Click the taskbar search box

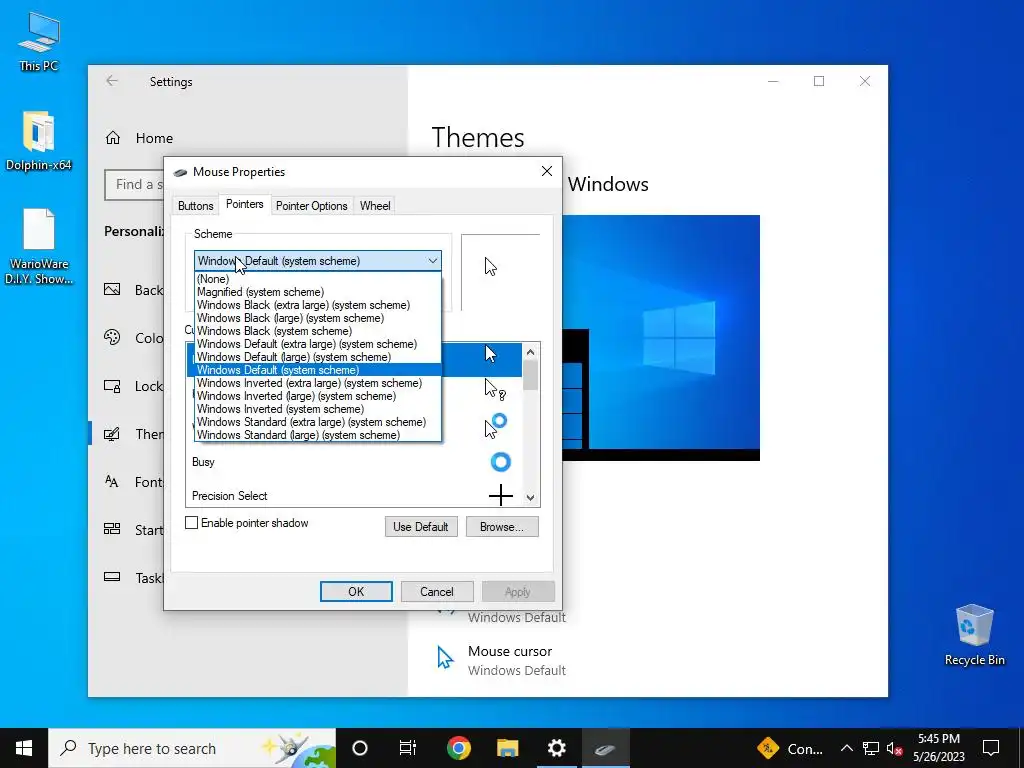(x=192, y=748)
